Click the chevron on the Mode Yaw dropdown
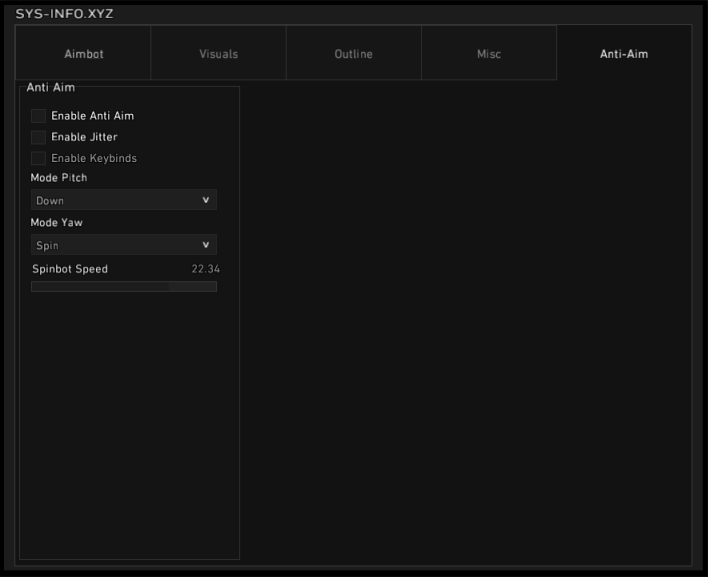This screenshot has width=708, height=577. point(206,245)
